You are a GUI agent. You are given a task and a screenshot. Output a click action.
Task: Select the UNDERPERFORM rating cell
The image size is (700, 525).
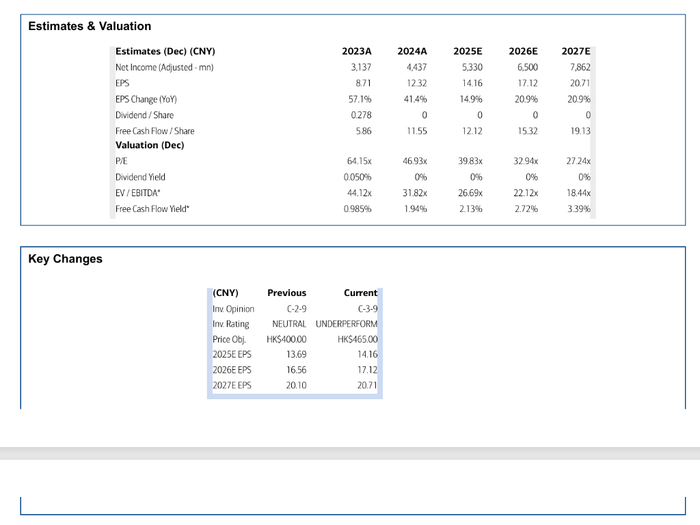coord(346,324)
